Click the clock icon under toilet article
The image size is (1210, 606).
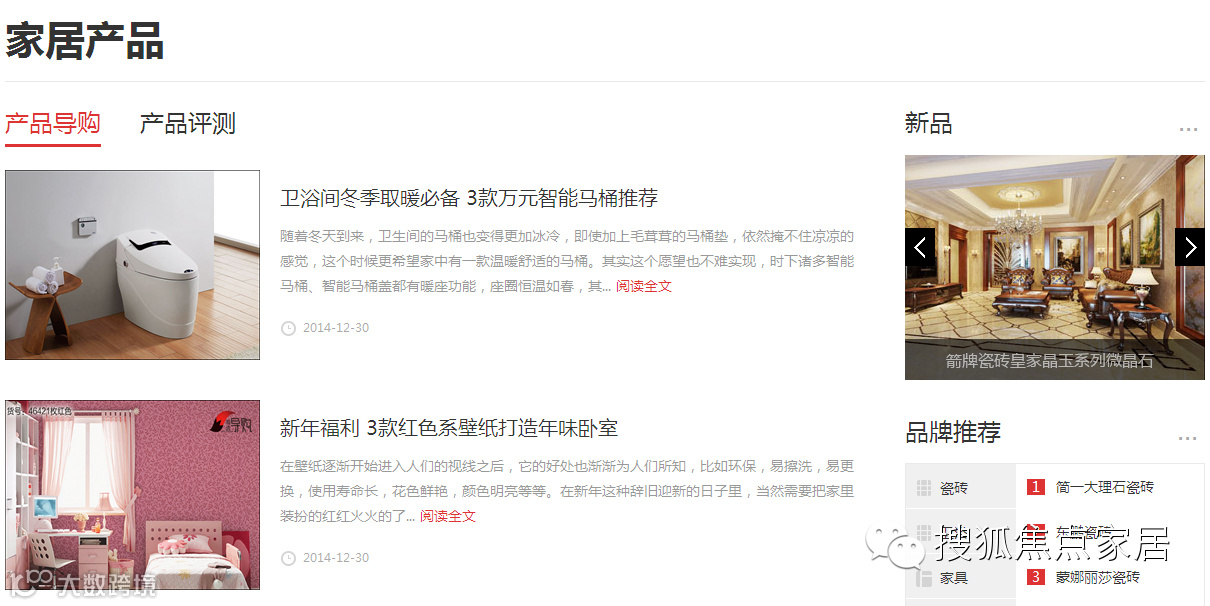pyautogui.click(x=288, y=328)
